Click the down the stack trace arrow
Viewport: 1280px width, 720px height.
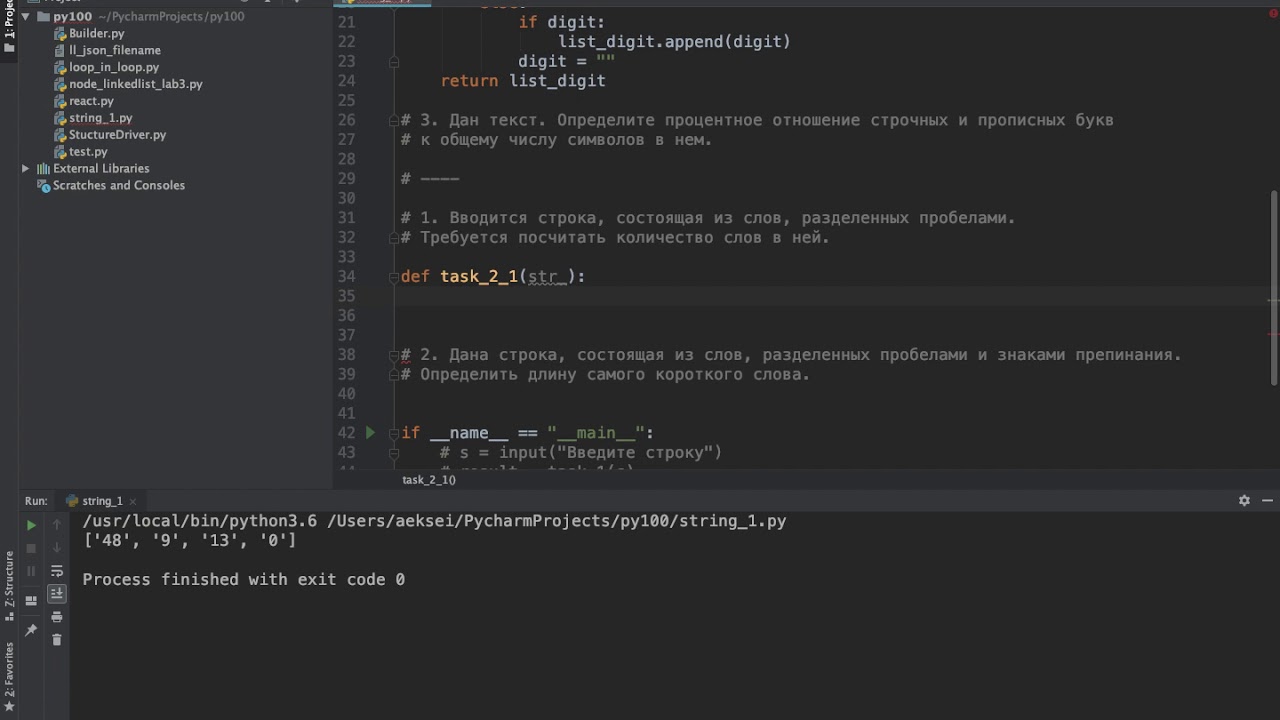57,547
